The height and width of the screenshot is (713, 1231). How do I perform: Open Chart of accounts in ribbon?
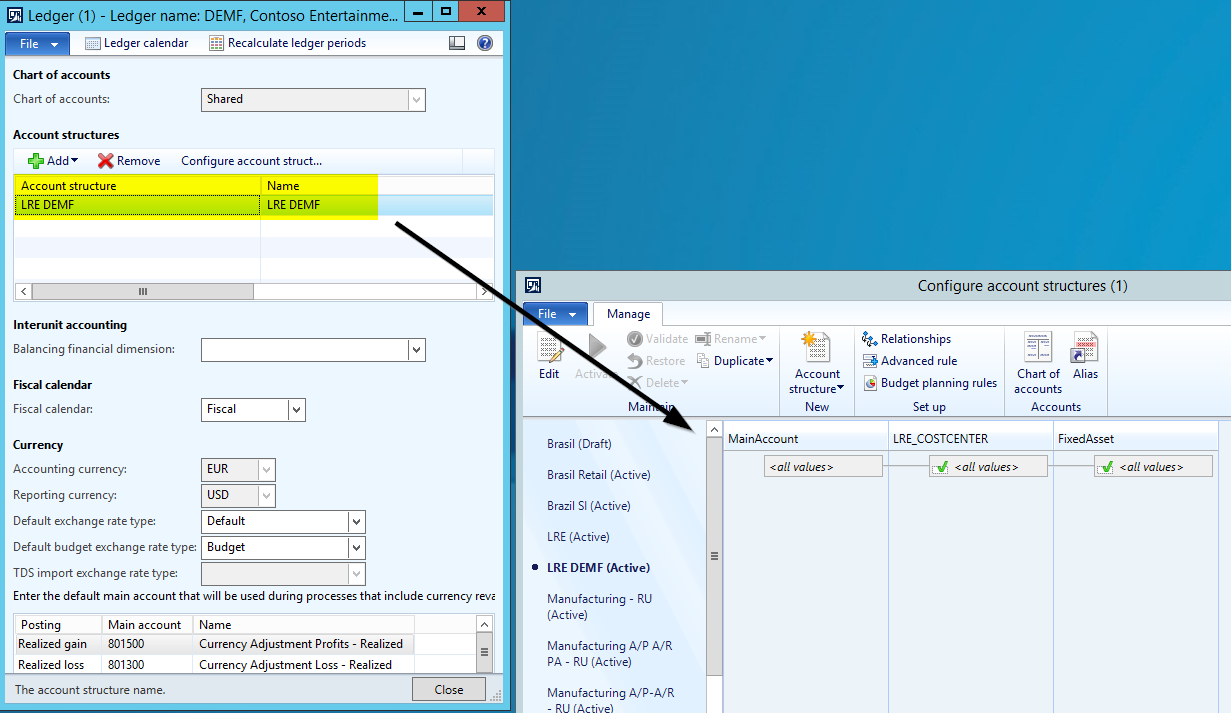coord(1038,363)
